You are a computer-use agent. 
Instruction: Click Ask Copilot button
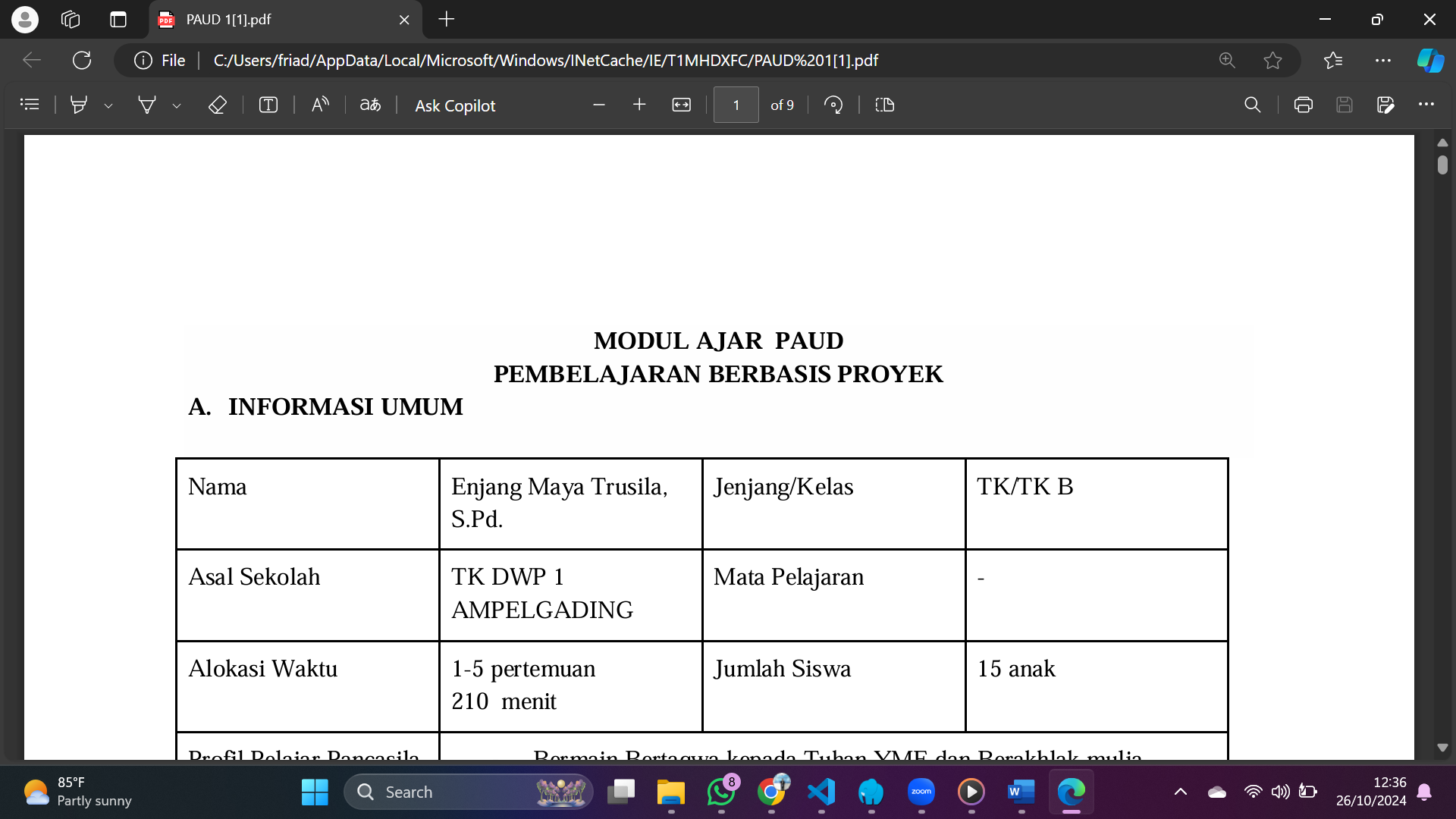coord(455,105)
